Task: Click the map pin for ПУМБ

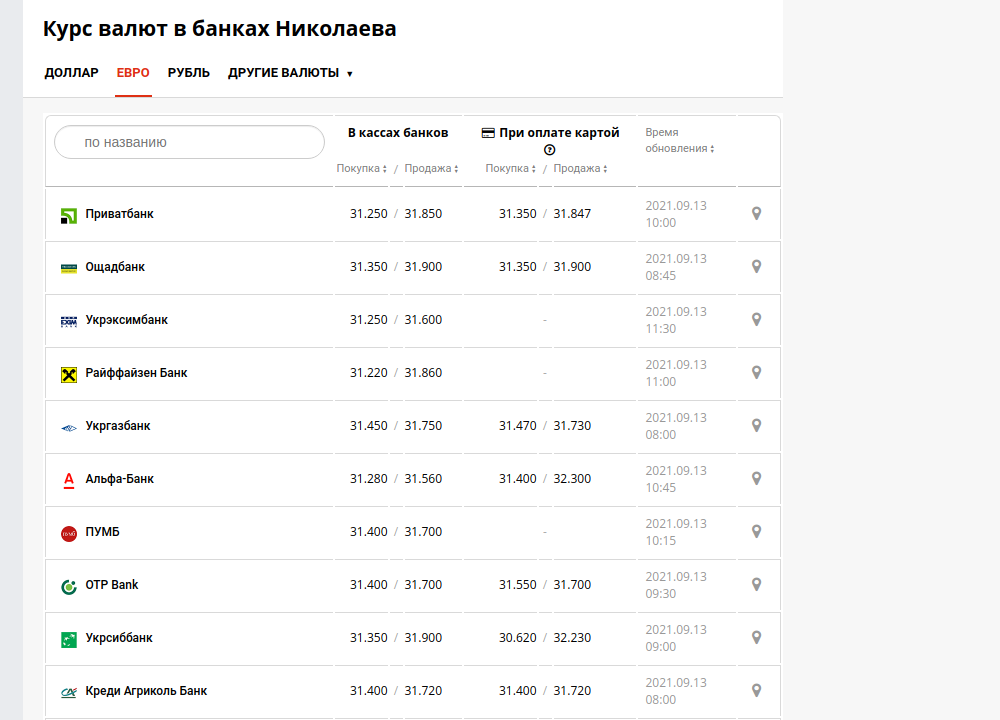Action: coord(756,531)
